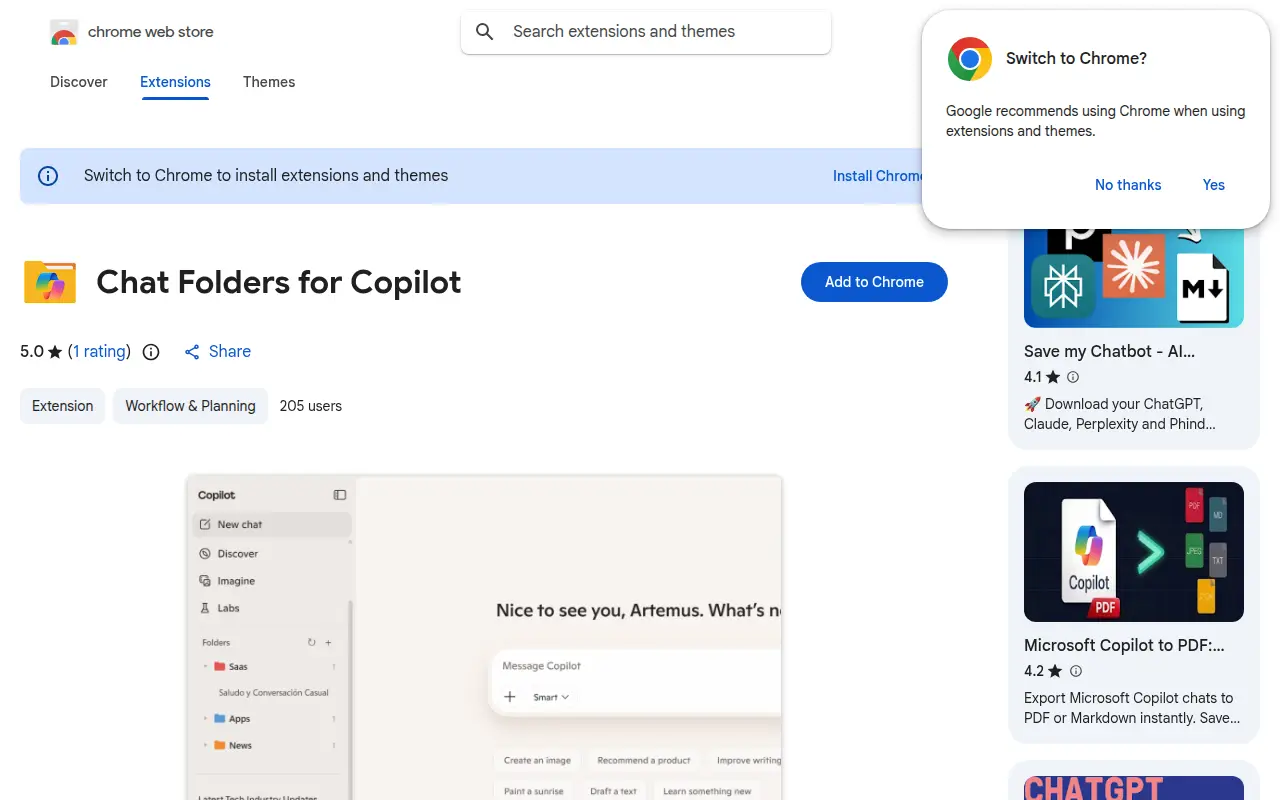Click the Chrome Web Store logo
Screen dimensions: 1280x800
click(x=64, y=32)
